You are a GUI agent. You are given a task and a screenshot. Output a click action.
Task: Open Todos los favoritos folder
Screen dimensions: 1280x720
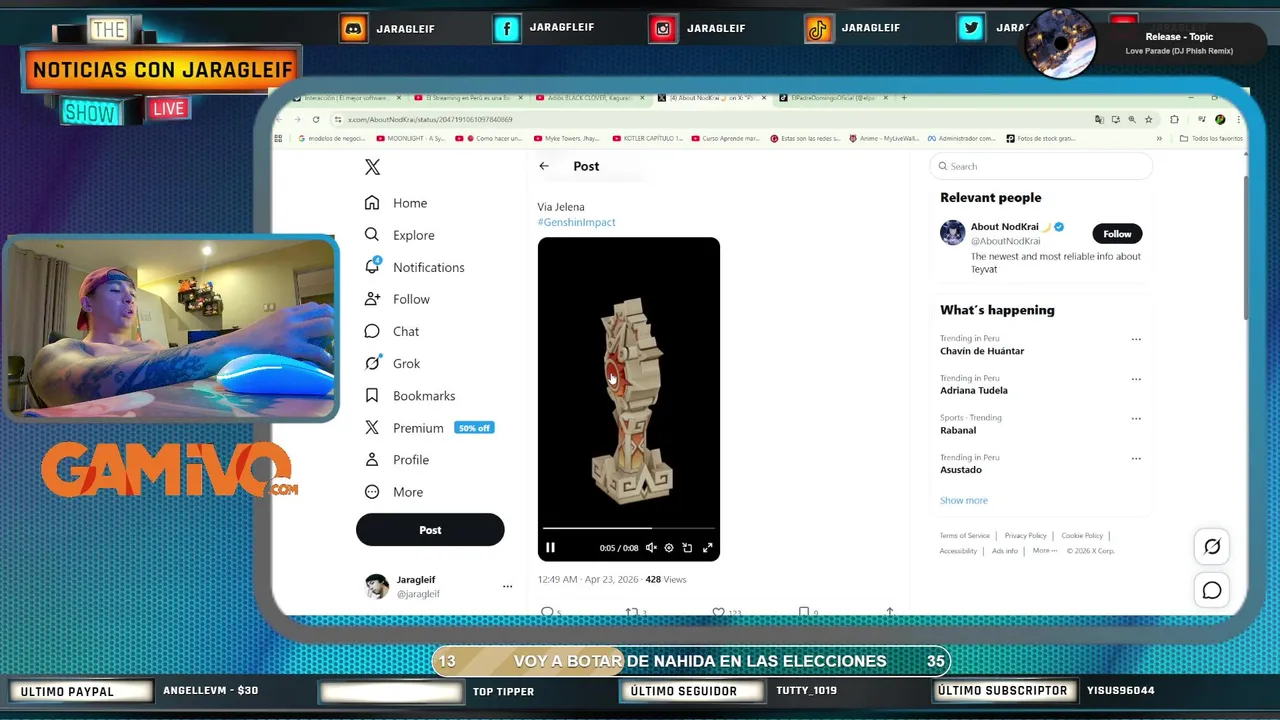1212,139
